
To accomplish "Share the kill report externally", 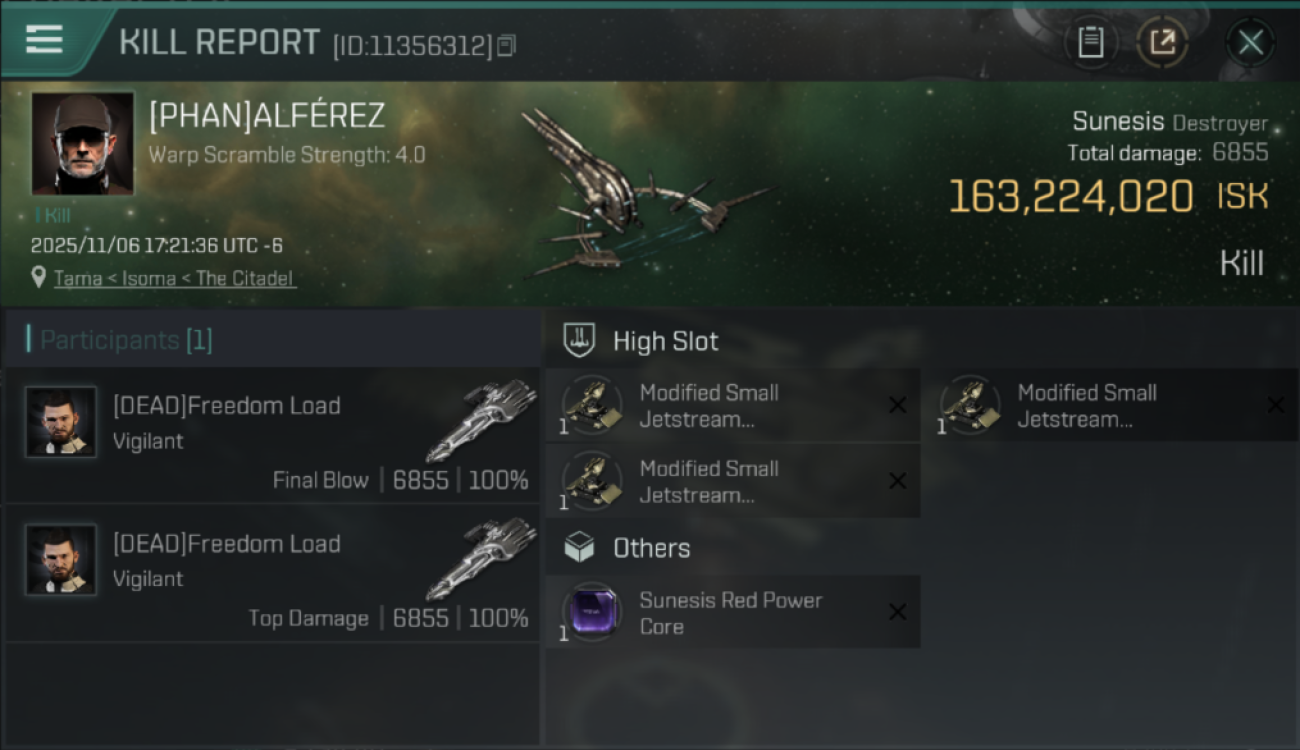I will pos(1162,43).
